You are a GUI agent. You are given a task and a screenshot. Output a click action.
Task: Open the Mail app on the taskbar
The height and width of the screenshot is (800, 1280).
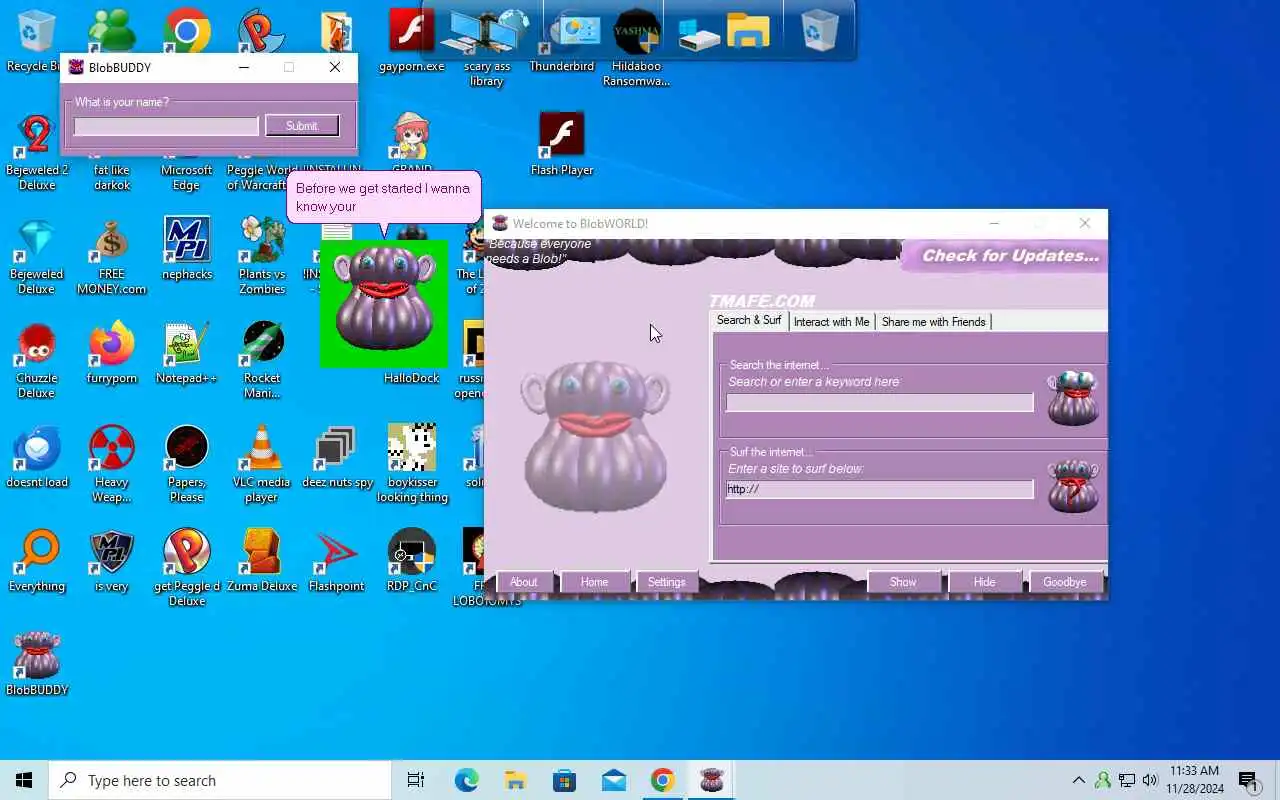point(613,780)
